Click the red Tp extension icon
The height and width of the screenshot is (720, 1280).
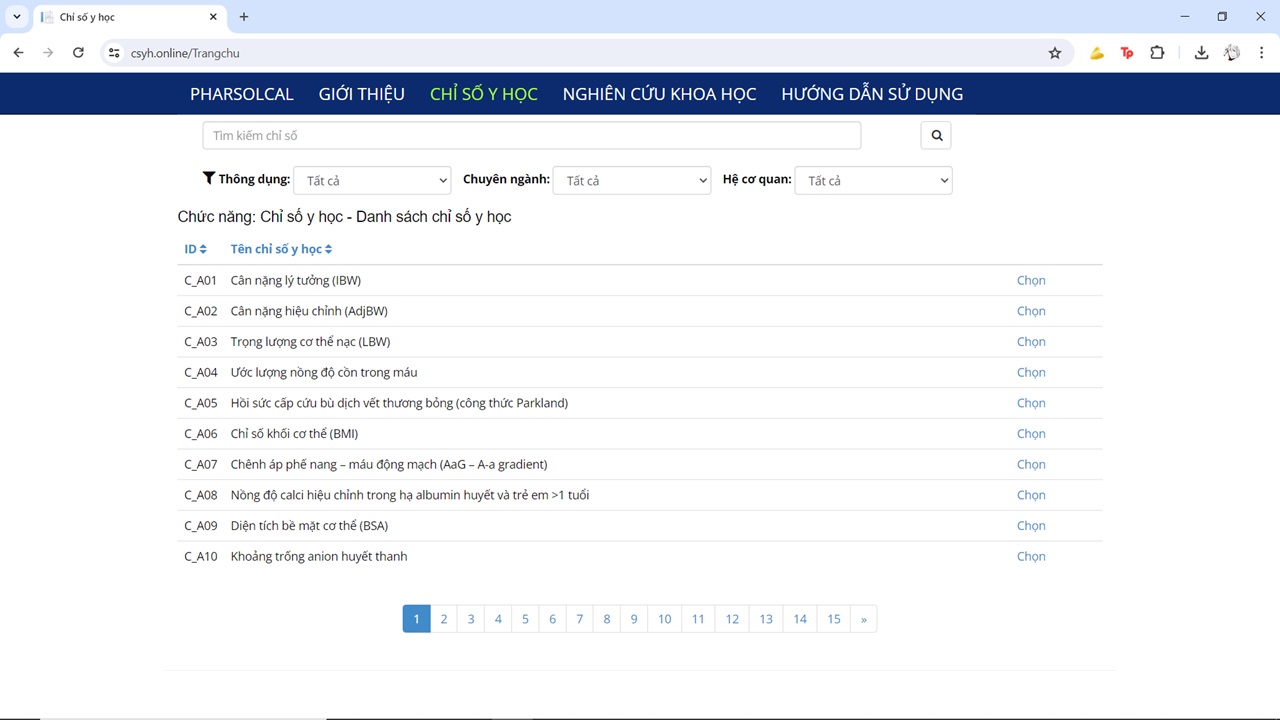[1127, 53]
